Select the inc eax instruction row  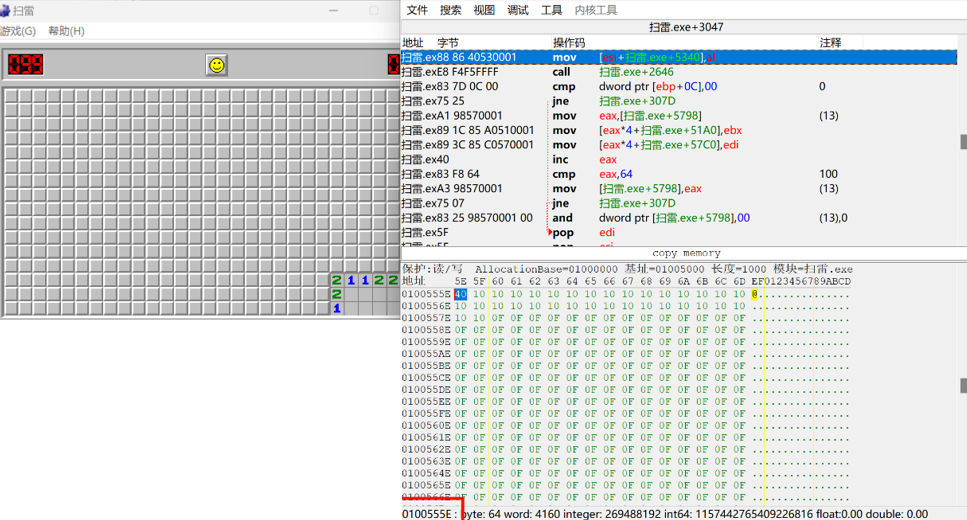678,159
